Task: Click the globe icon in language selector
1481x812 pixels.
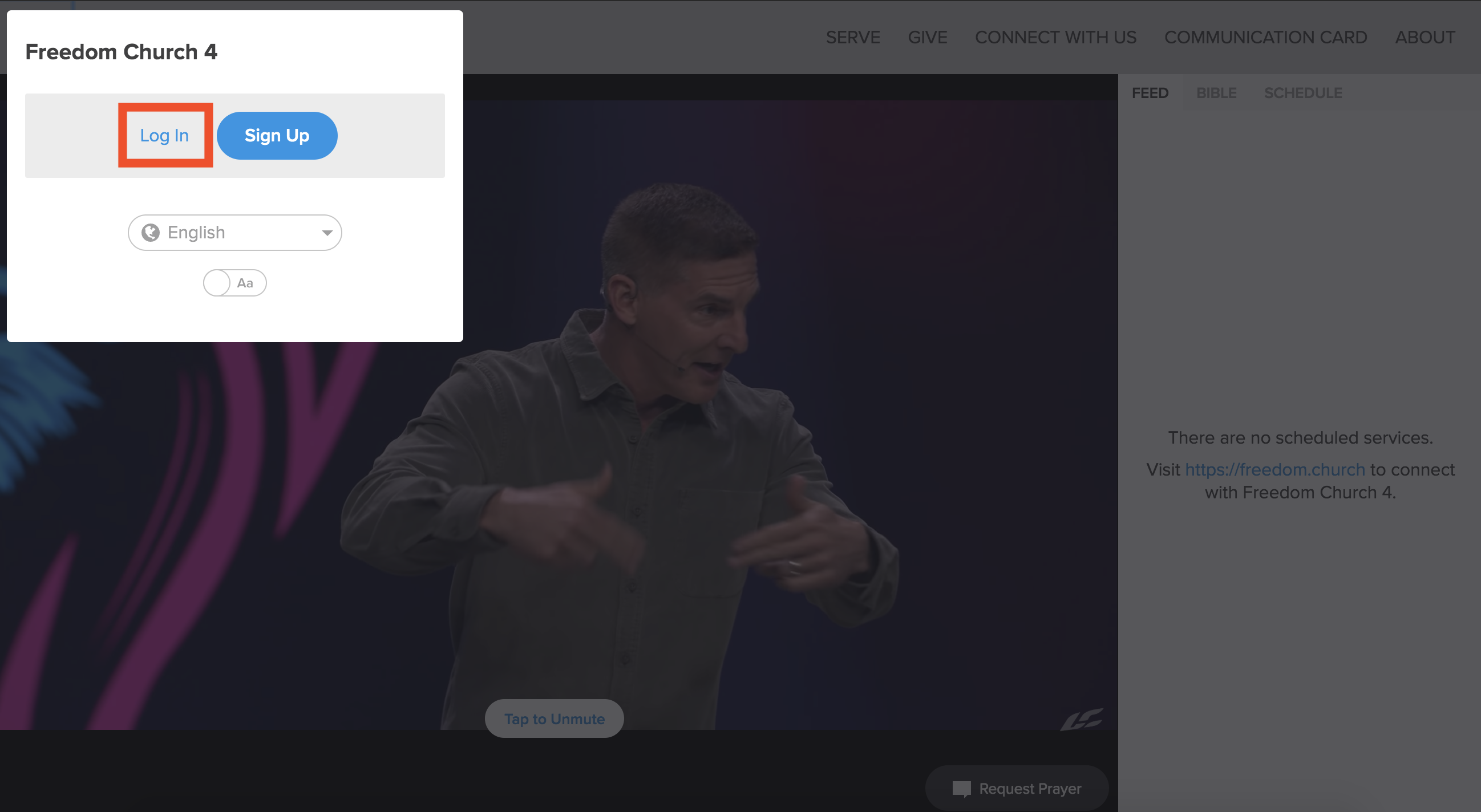Action: (x=151, y=233)
